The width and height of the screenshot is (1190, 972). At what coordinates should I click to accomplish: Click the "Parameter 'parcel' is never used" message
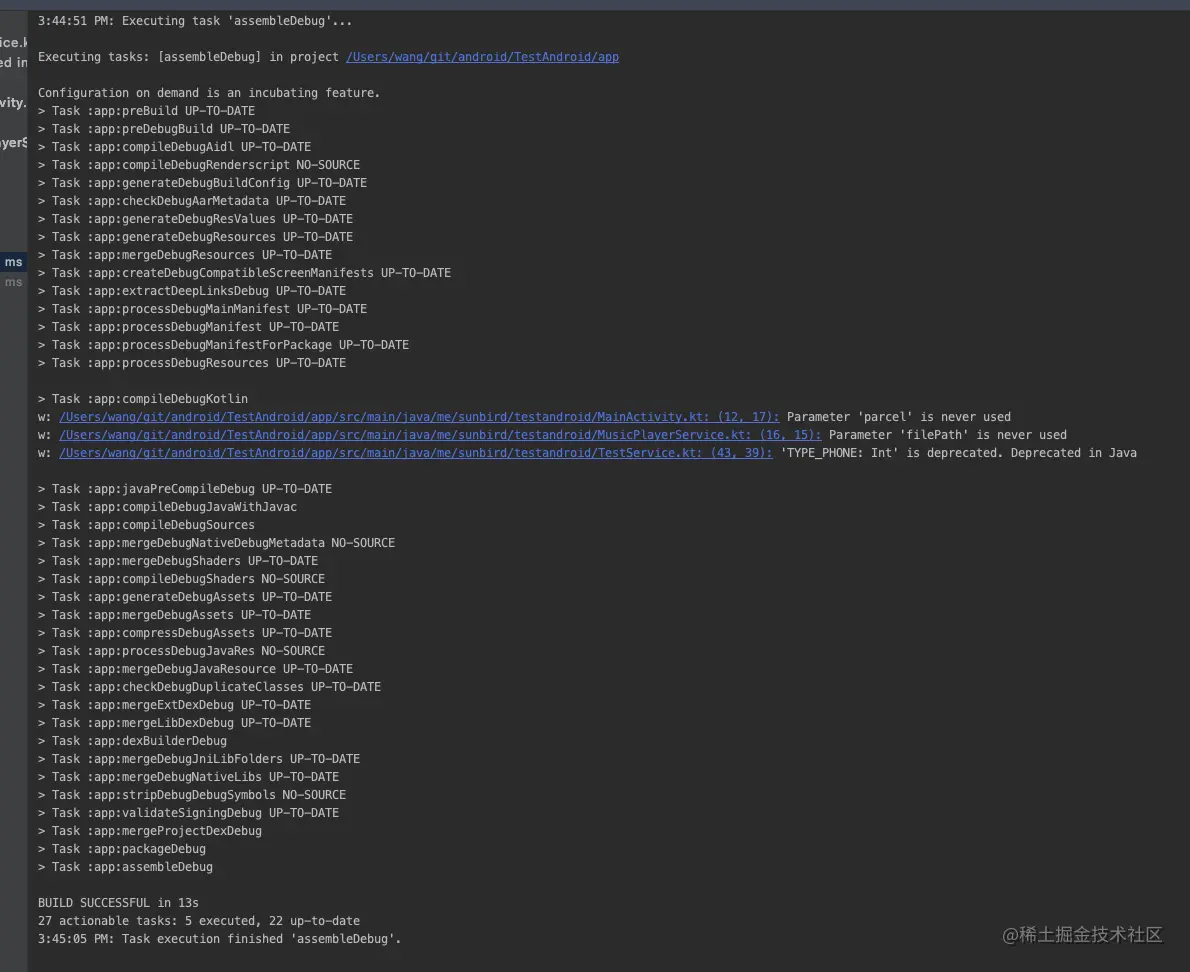click(899, 417)
